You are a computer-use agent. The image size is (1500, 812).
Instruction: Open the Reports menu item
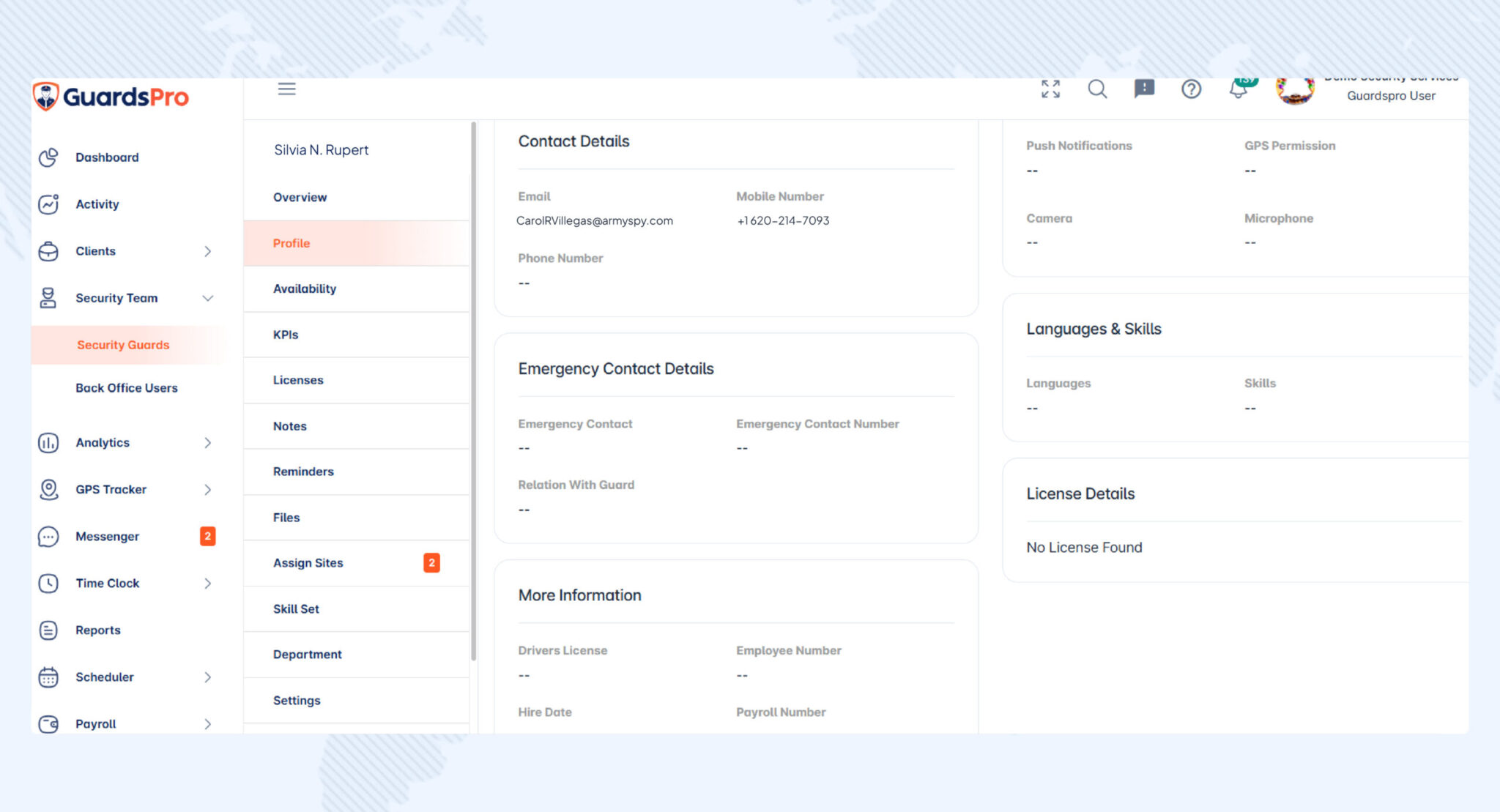[x=98, y=630]
